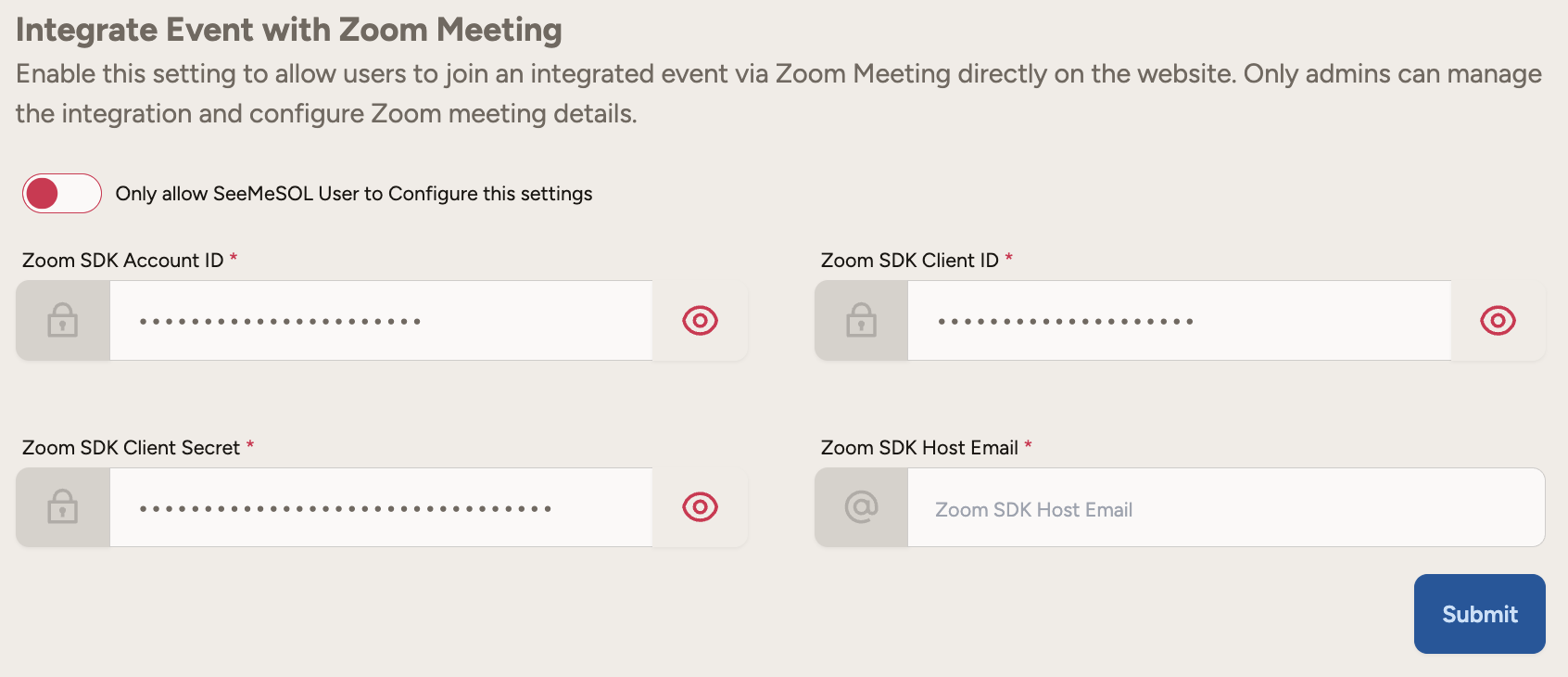
Task: Click the Zoom SDK Account ID label
Action: pyautogui.click(x=122, y=261)
